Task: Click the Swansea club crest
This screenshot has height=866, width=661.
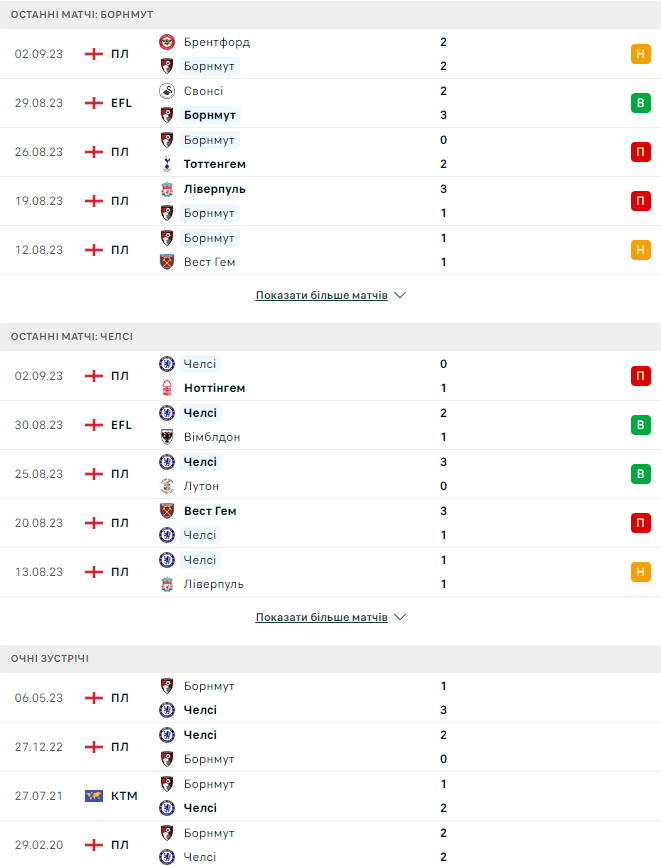Action: click(167, 91)
